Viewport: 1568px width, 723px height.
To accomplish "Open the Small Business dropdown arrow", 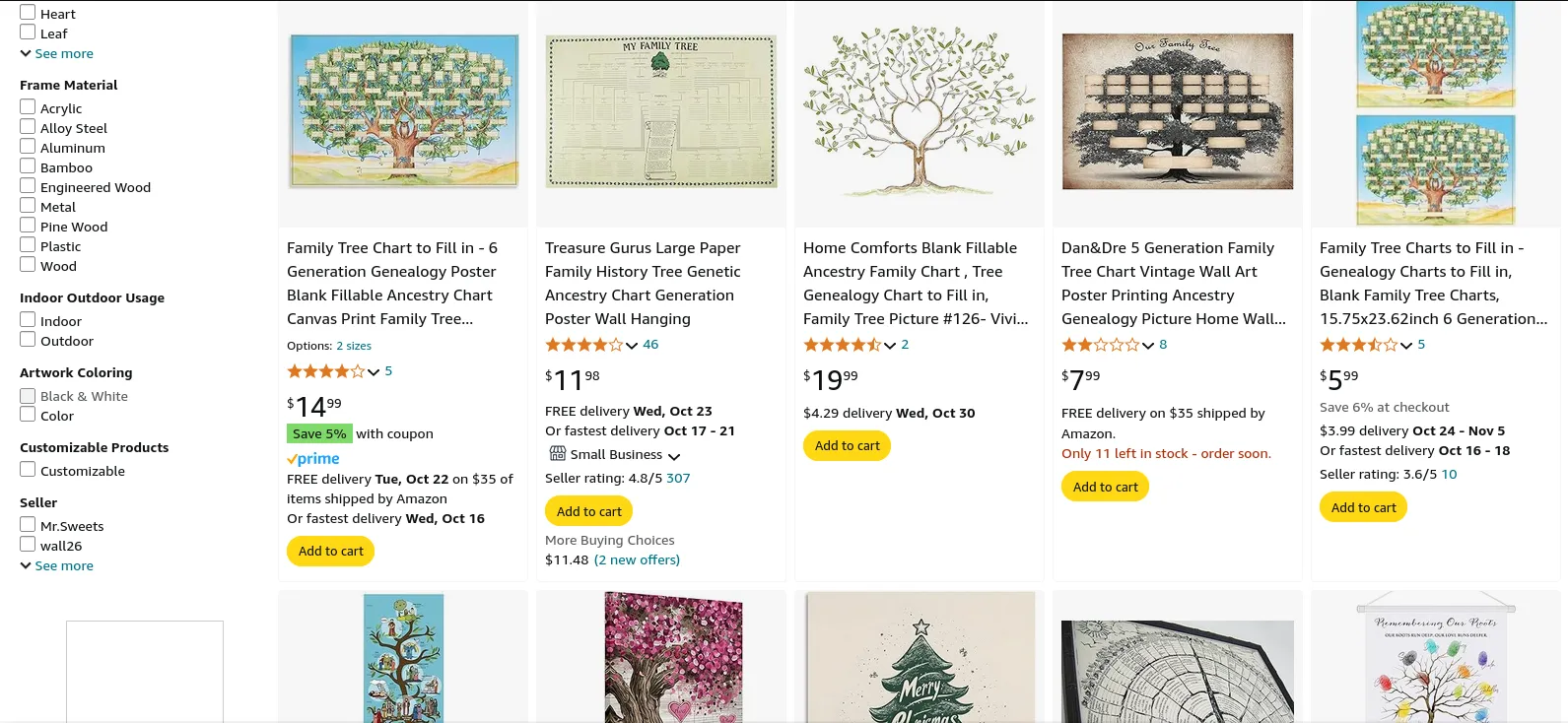I will point(674,456).
